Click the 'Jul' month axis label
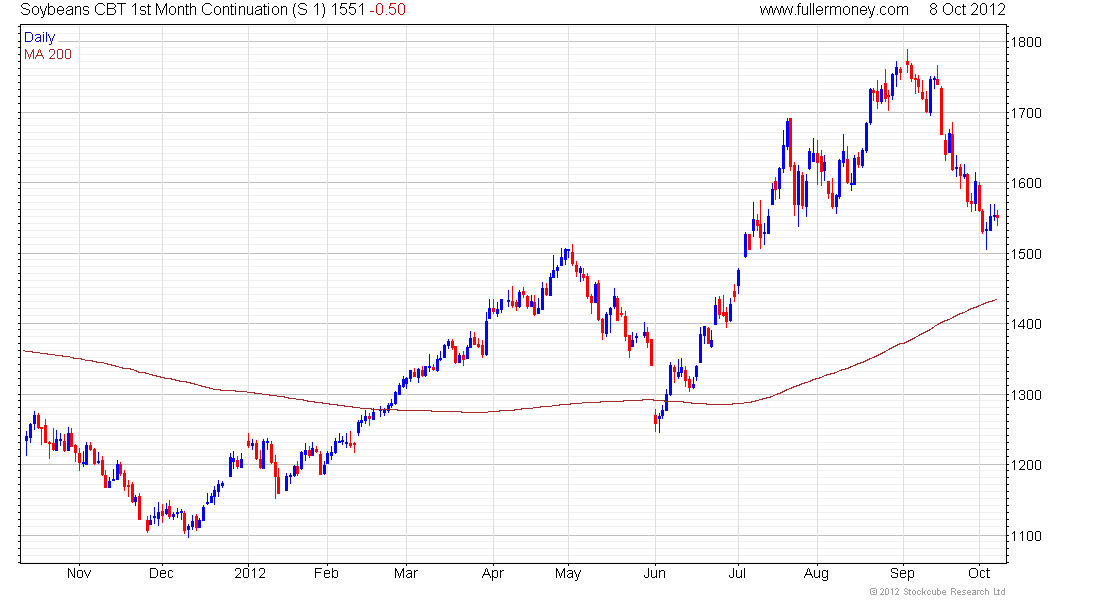This screenshot has height=600, width=1100. (737, 573)
